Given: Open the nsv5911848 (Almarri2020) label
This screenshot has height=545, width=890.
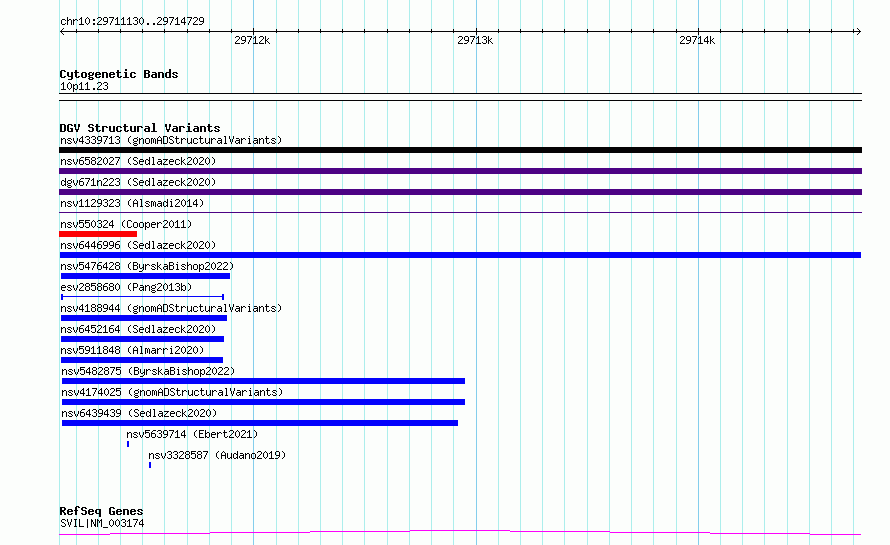Looking at the screenshot, I should tap(132, 350).
